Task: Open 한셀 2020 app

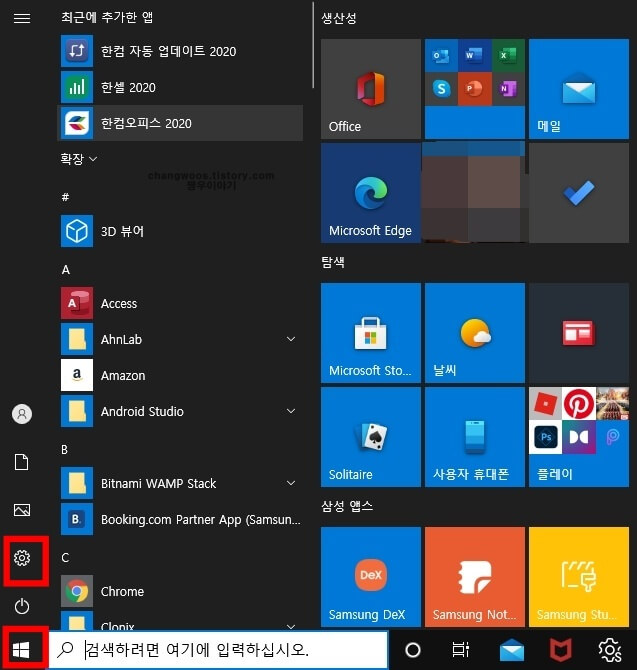Action: pos(180,88)
